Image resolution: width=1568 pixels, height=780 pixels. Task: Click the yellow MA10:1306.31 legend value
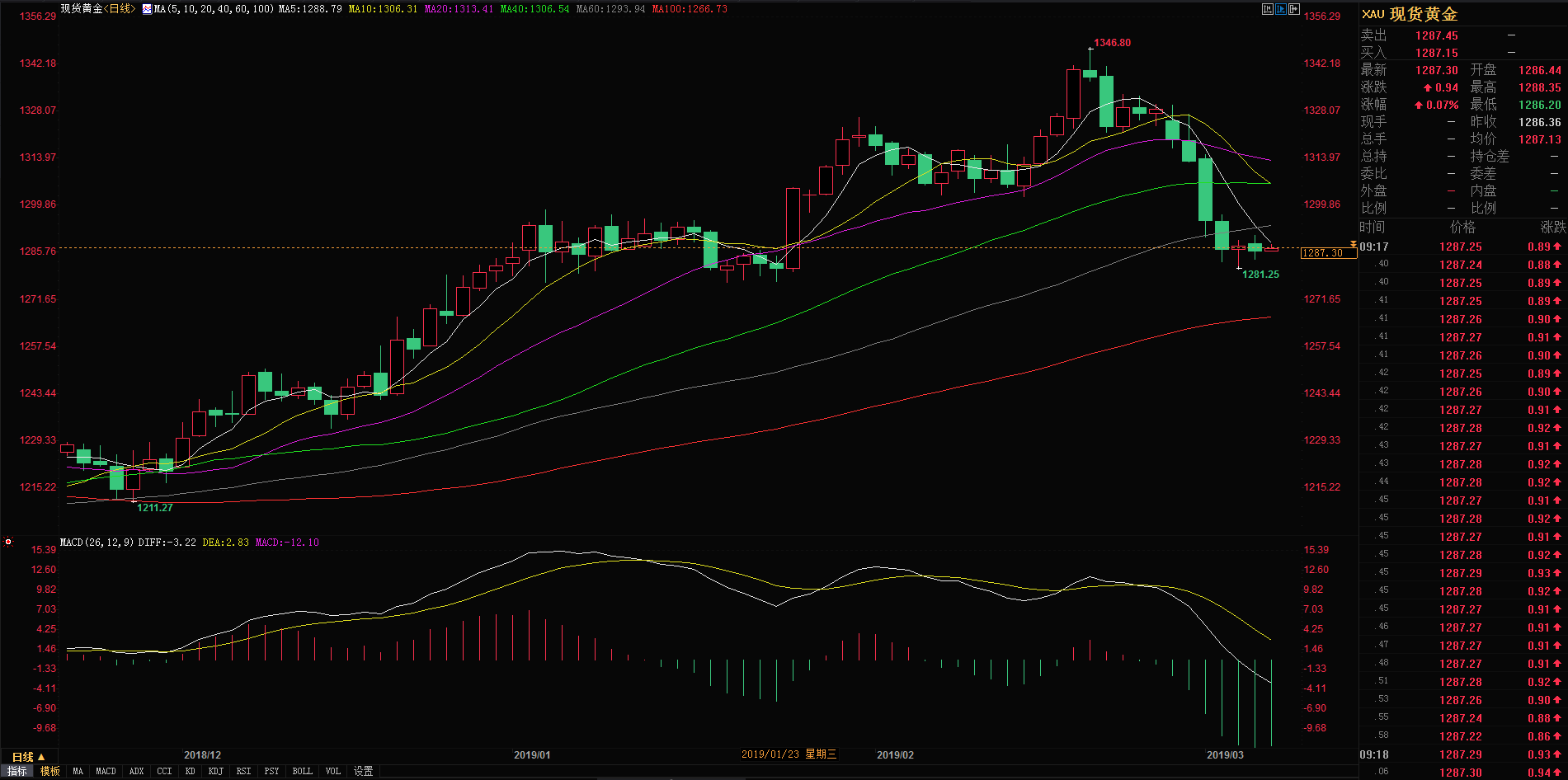[x=384, y=9]
